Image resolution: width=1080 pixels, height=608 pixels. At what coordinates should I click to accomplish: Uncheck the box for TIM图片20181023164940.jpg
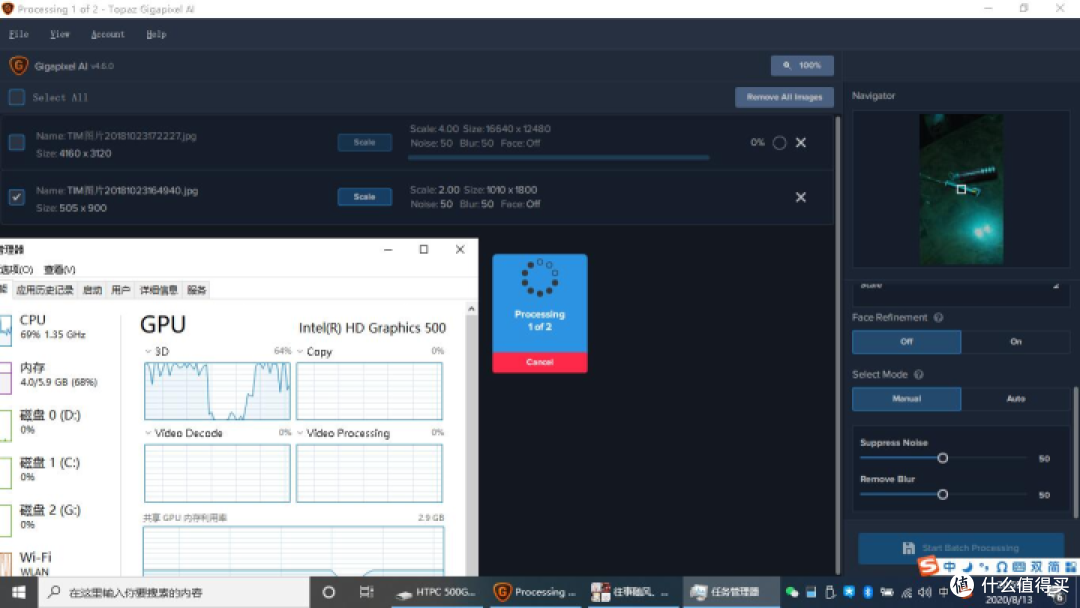(x=17, y=197)
